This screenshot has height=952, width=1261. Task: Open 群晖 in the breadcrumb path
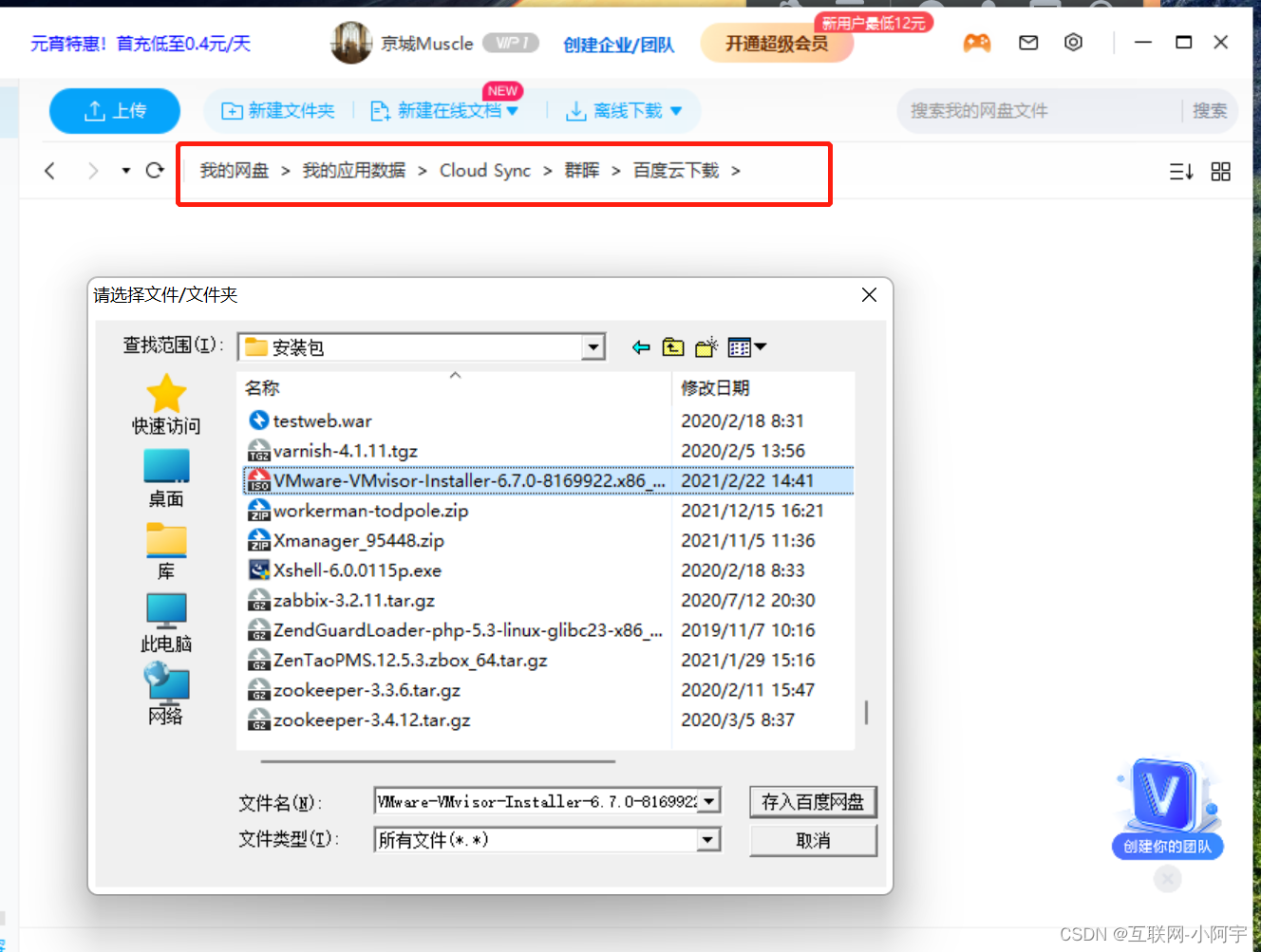point(582,171)
